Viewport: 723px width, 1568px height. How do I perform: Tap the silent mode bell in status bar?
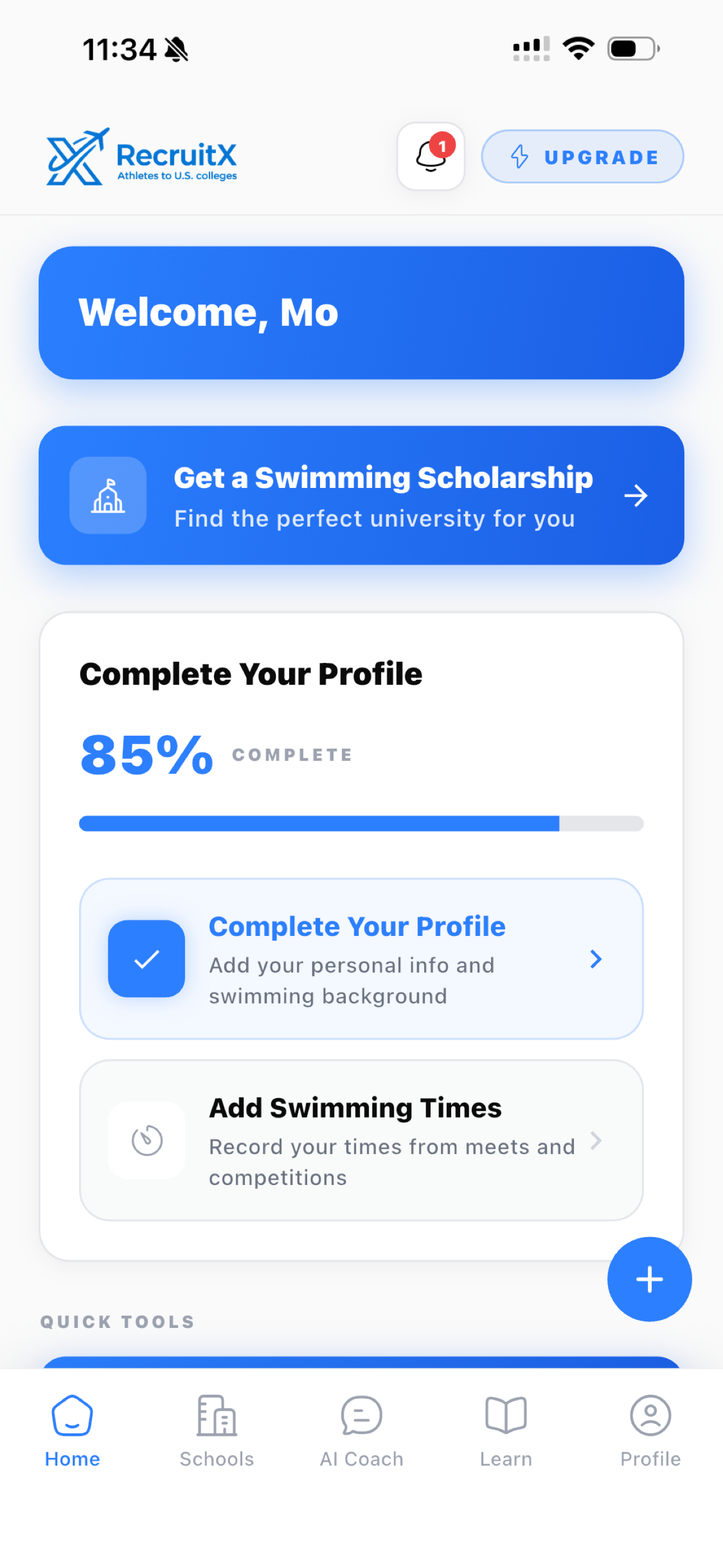[177, 49]
